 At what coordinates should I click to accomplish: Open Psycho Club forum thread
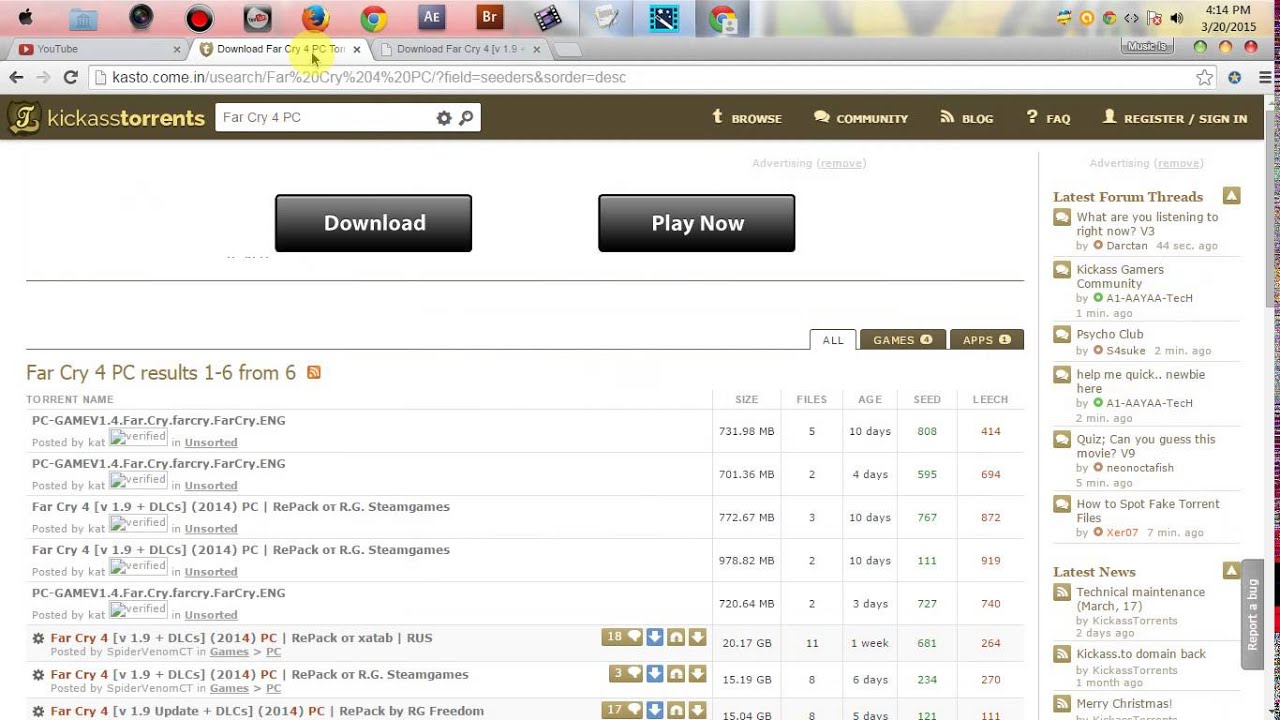click(x=1110, y=334)
